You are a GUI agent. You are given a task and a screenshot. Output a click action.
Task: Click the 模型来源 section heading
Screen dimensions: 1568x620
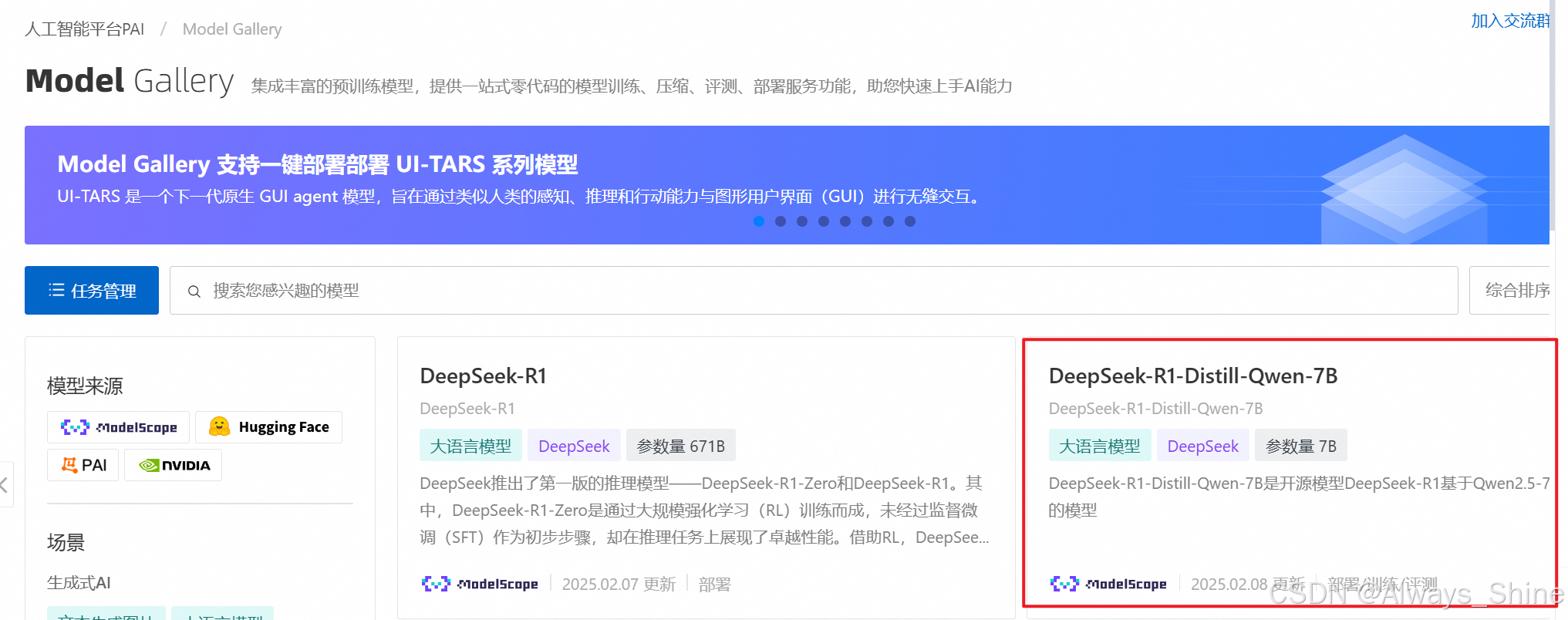(x=85, y=386)
